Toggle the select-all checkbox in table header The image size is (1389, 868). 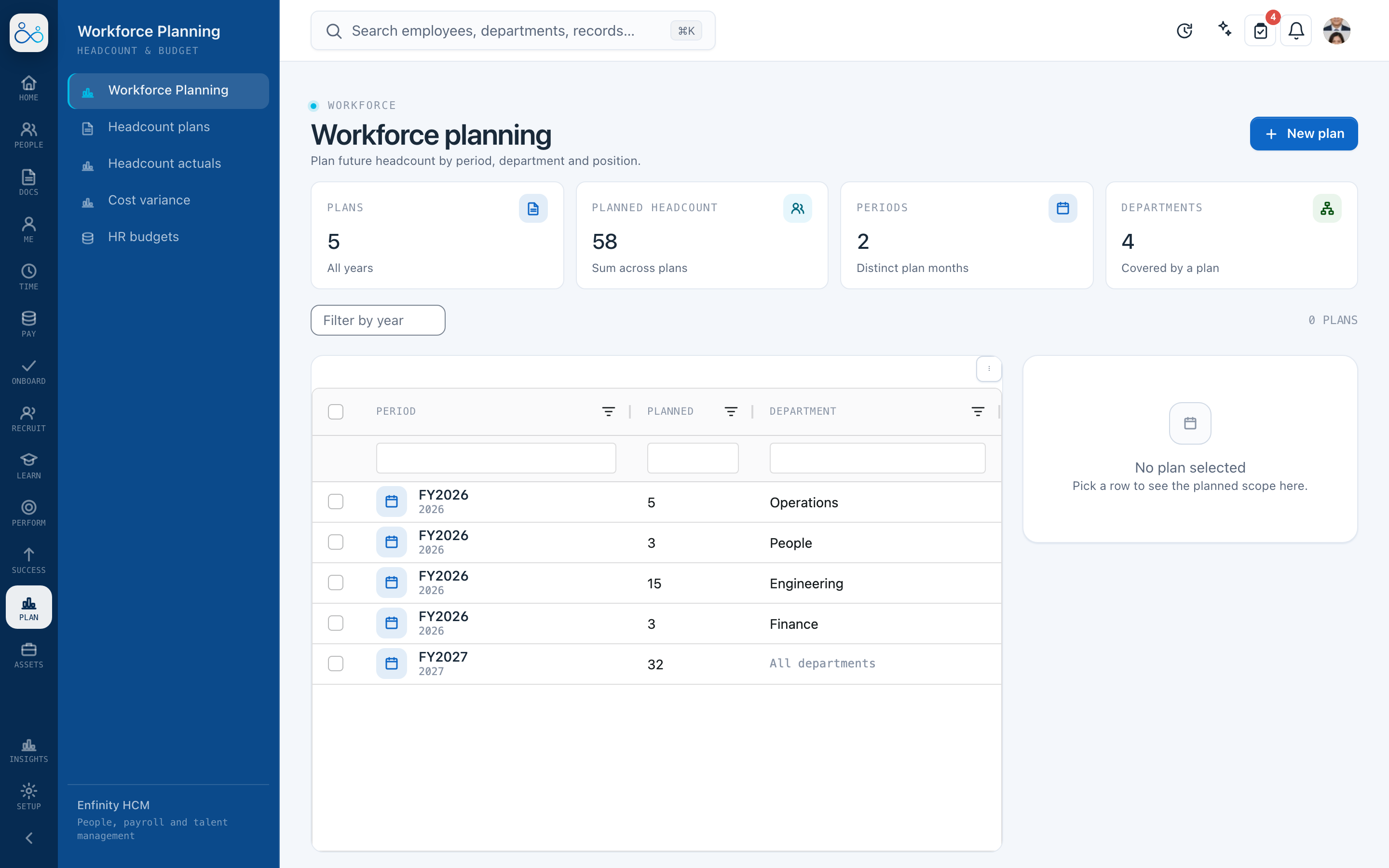[x=336, y=412]
